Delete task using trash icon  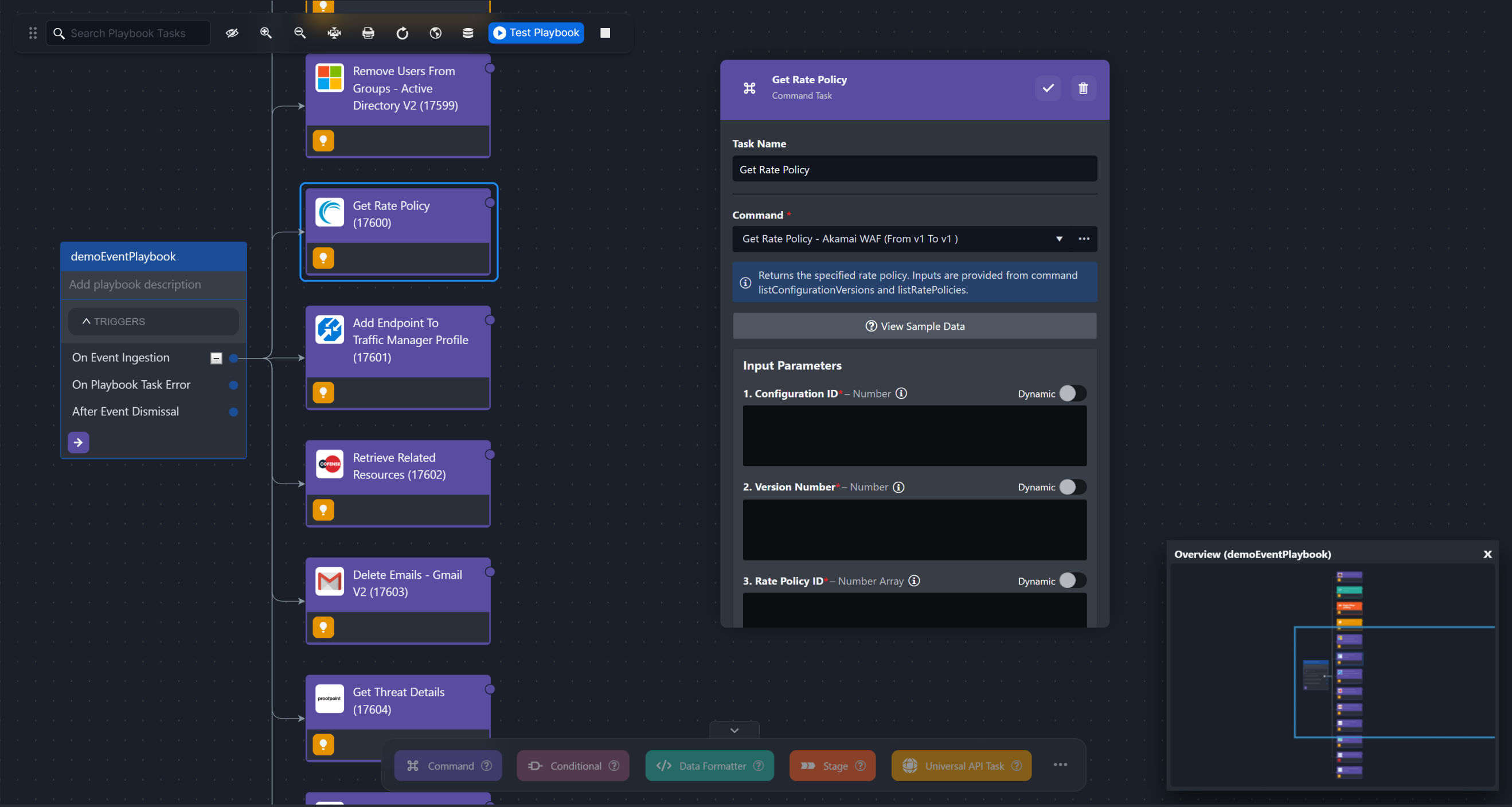click(x=1083, y=88)
